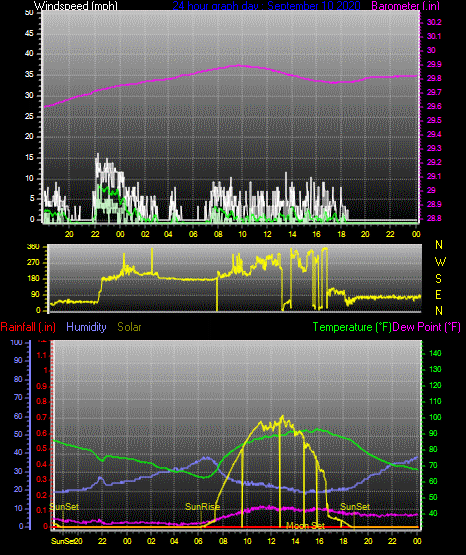Click '100' on the blue humidity axis
Screen dimensions: 466x555
17,342
